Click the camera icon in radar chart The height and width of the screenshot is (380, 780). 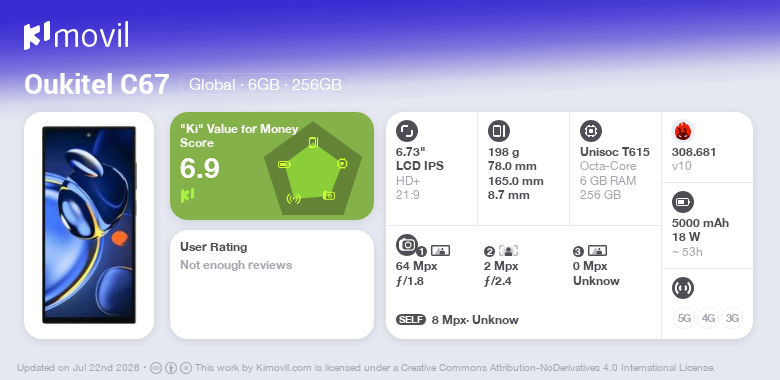[329, 195]
